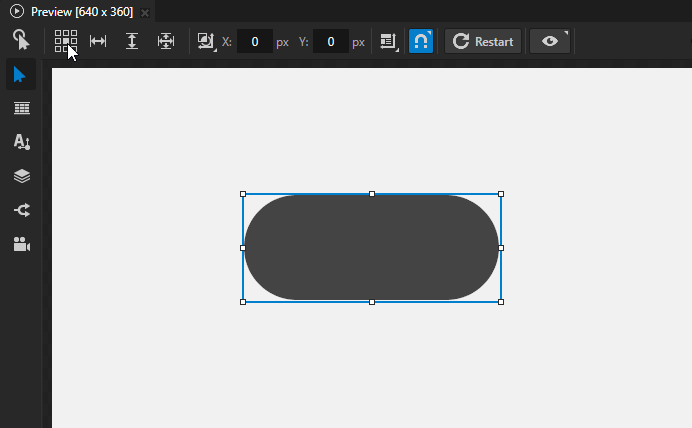The image size is (692, 428).
Task: Click the stacked layers icon in sidebar
Action: 21,176
